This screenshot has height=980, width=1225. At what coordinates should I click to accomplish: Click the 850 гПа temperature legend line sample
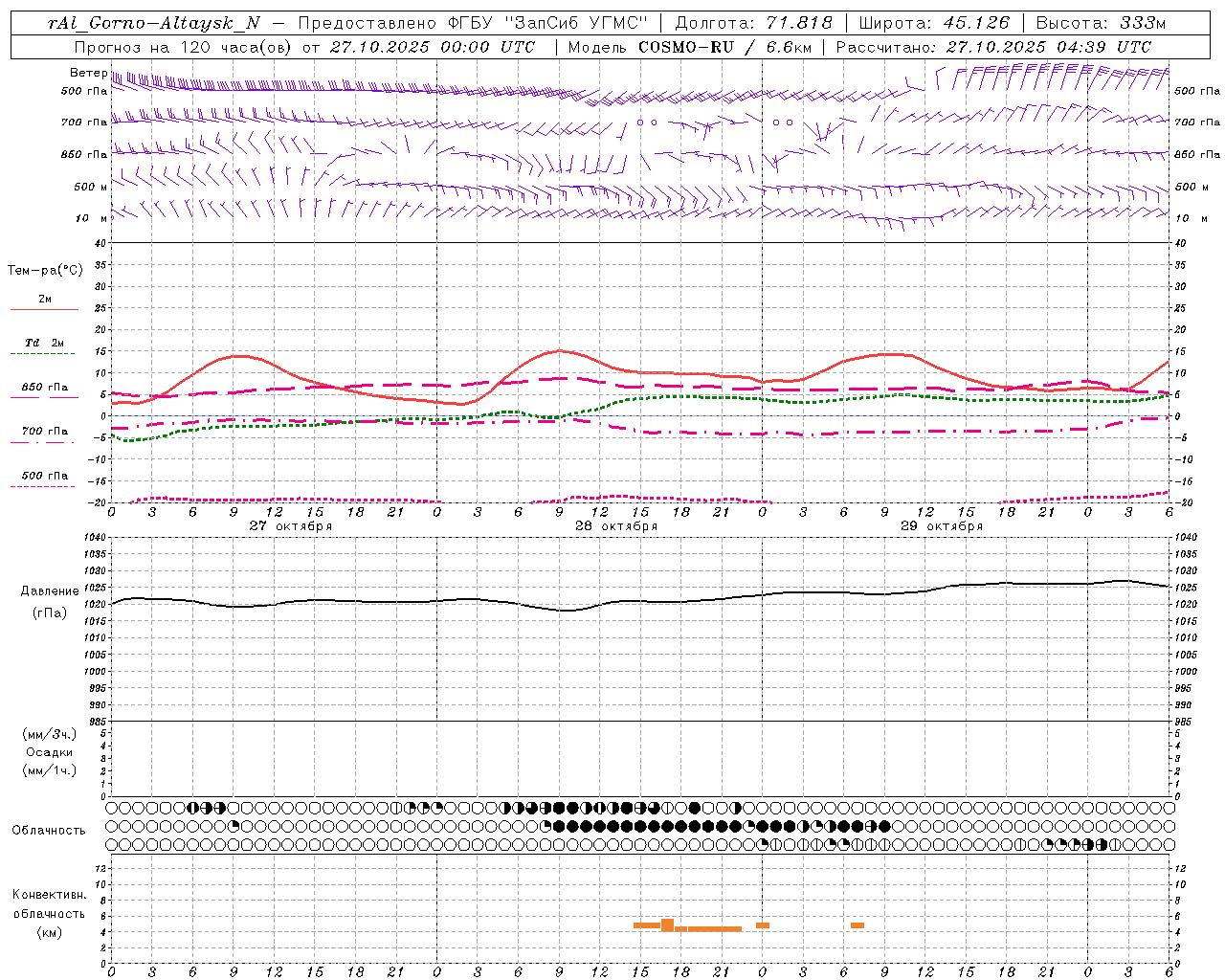(44, 397)
